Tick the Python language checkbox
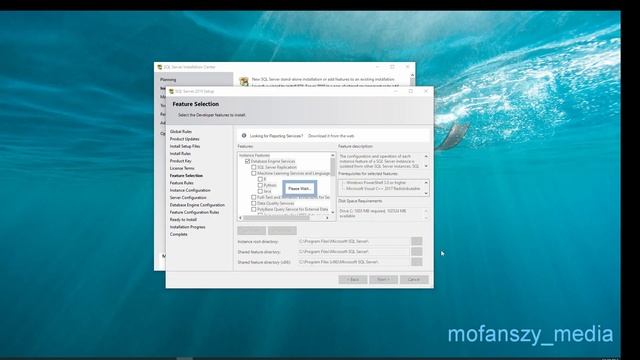This screenshot has height=360, width=640. [x=260, y=185]
